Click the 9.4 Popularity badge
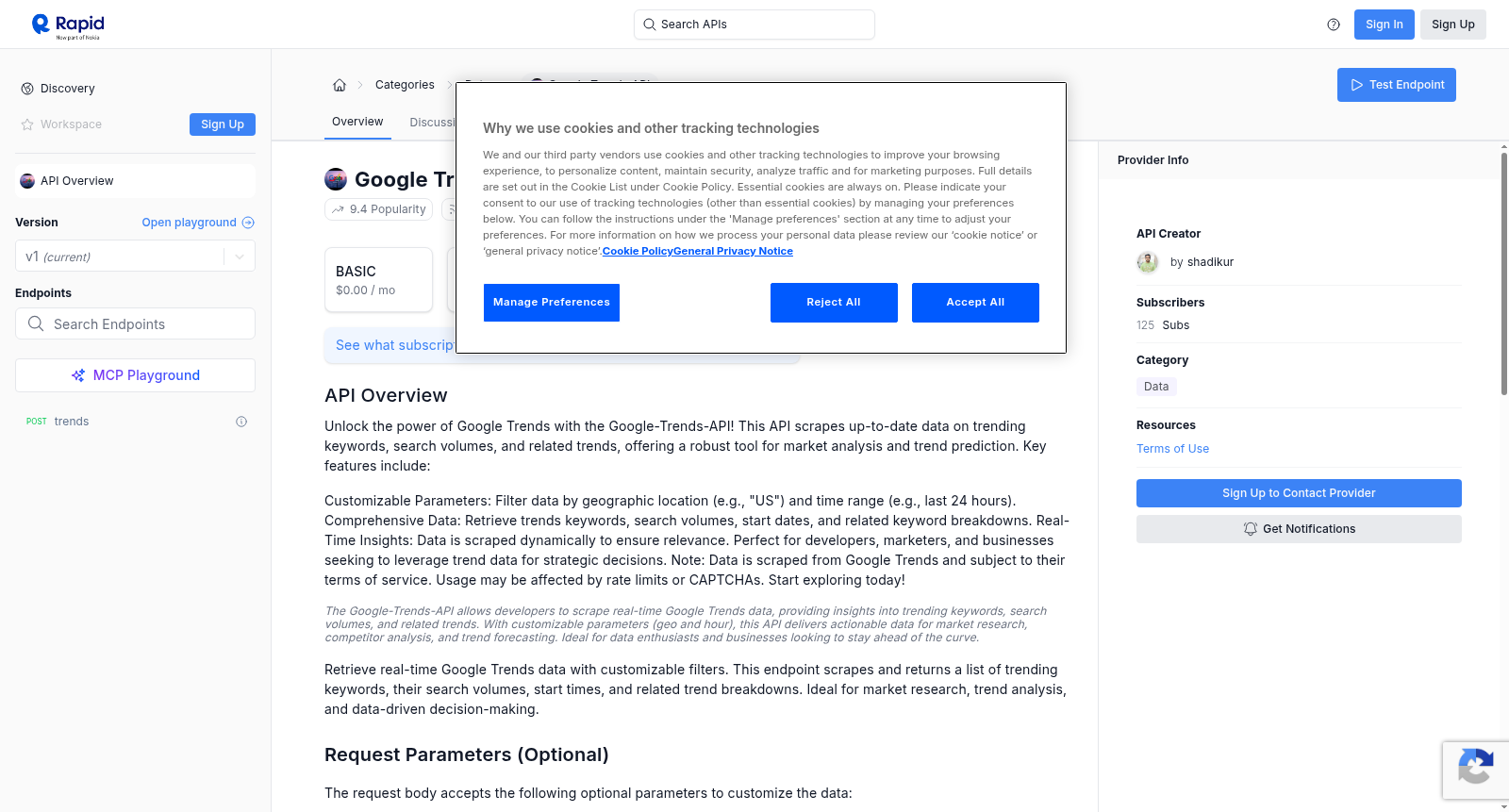Image resolution: width=1509 pixels, height=812 pixels. click(378, 209)
